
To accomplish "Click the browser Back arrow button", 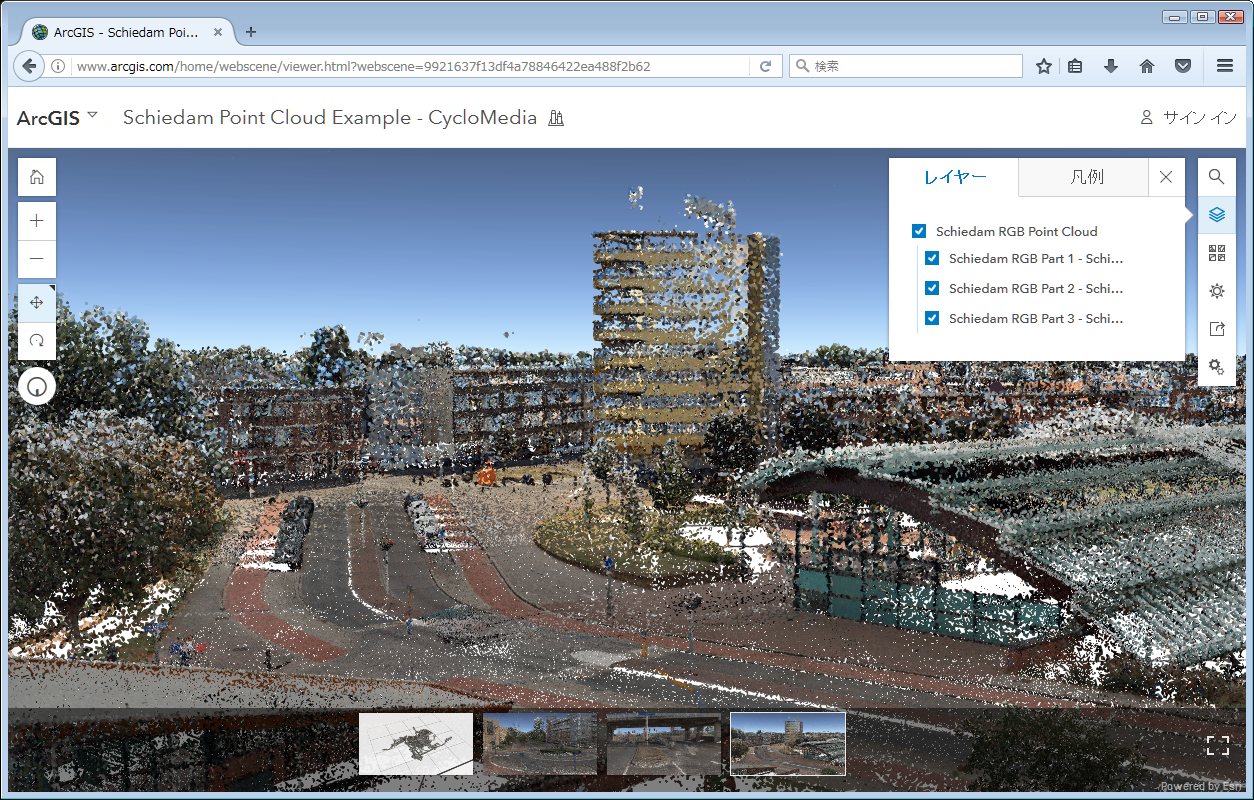I will 30,66.
